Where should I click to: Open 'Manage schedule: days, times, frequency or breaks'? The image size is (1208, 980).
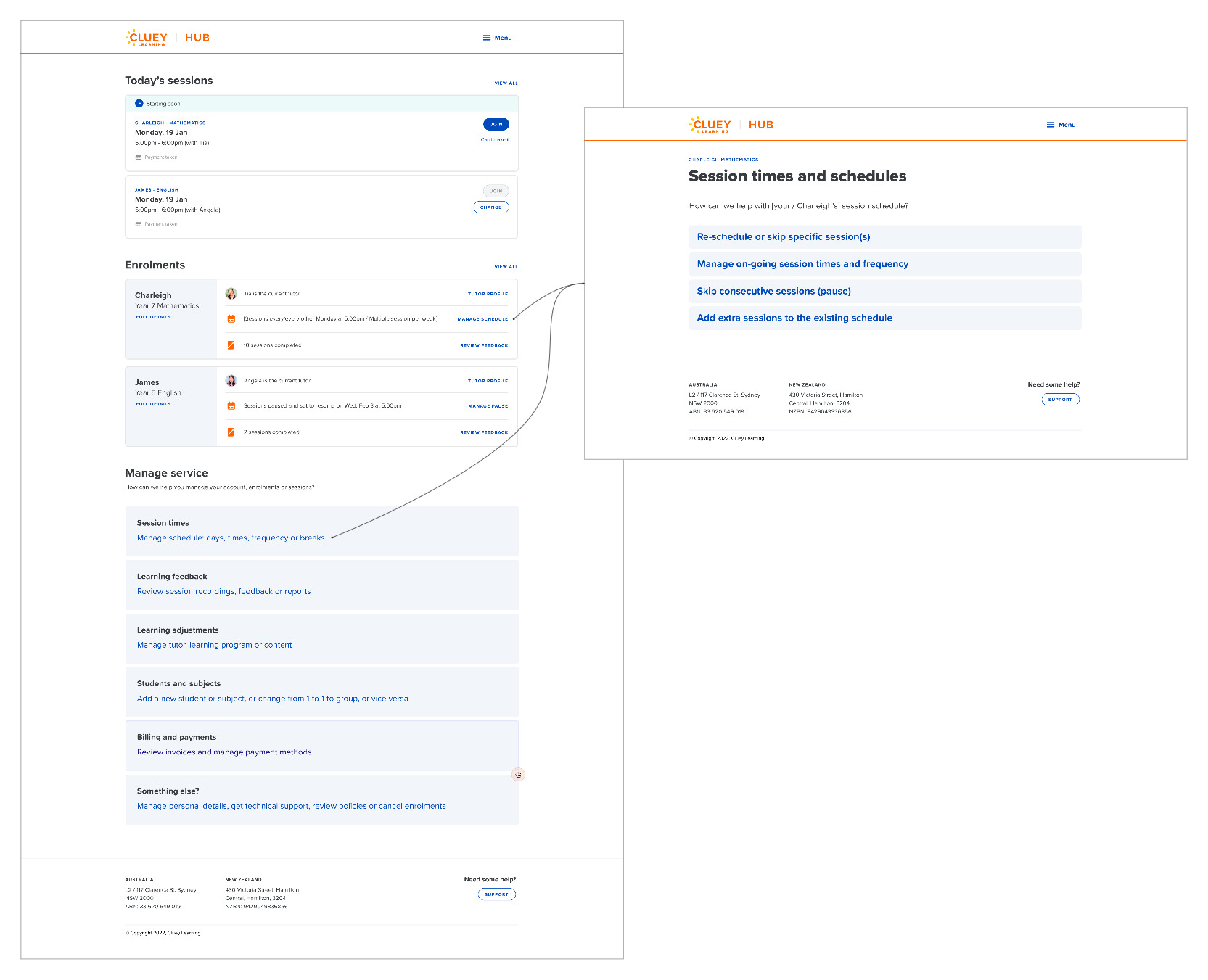pyautogui.click(x=231, y=538)
